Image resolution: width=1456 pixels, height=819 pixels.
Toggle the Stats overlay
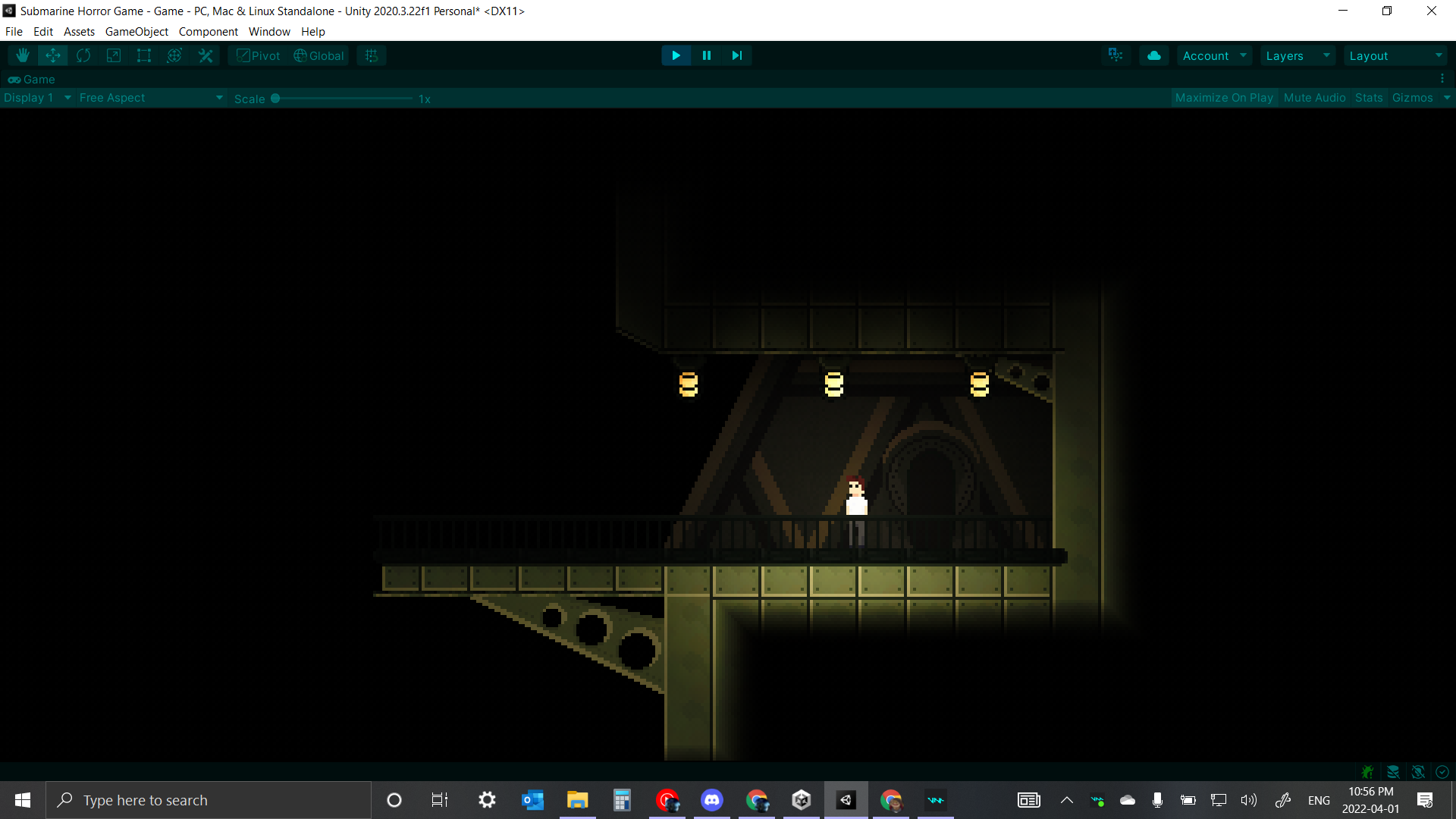coord(1369,98)
